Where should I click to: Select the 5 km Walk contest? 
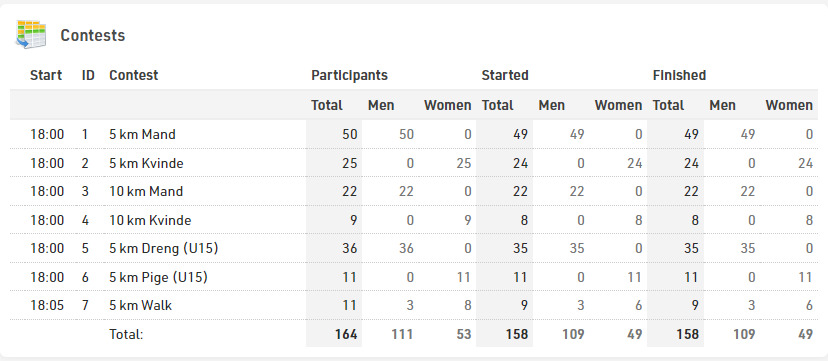click(140, 305)
